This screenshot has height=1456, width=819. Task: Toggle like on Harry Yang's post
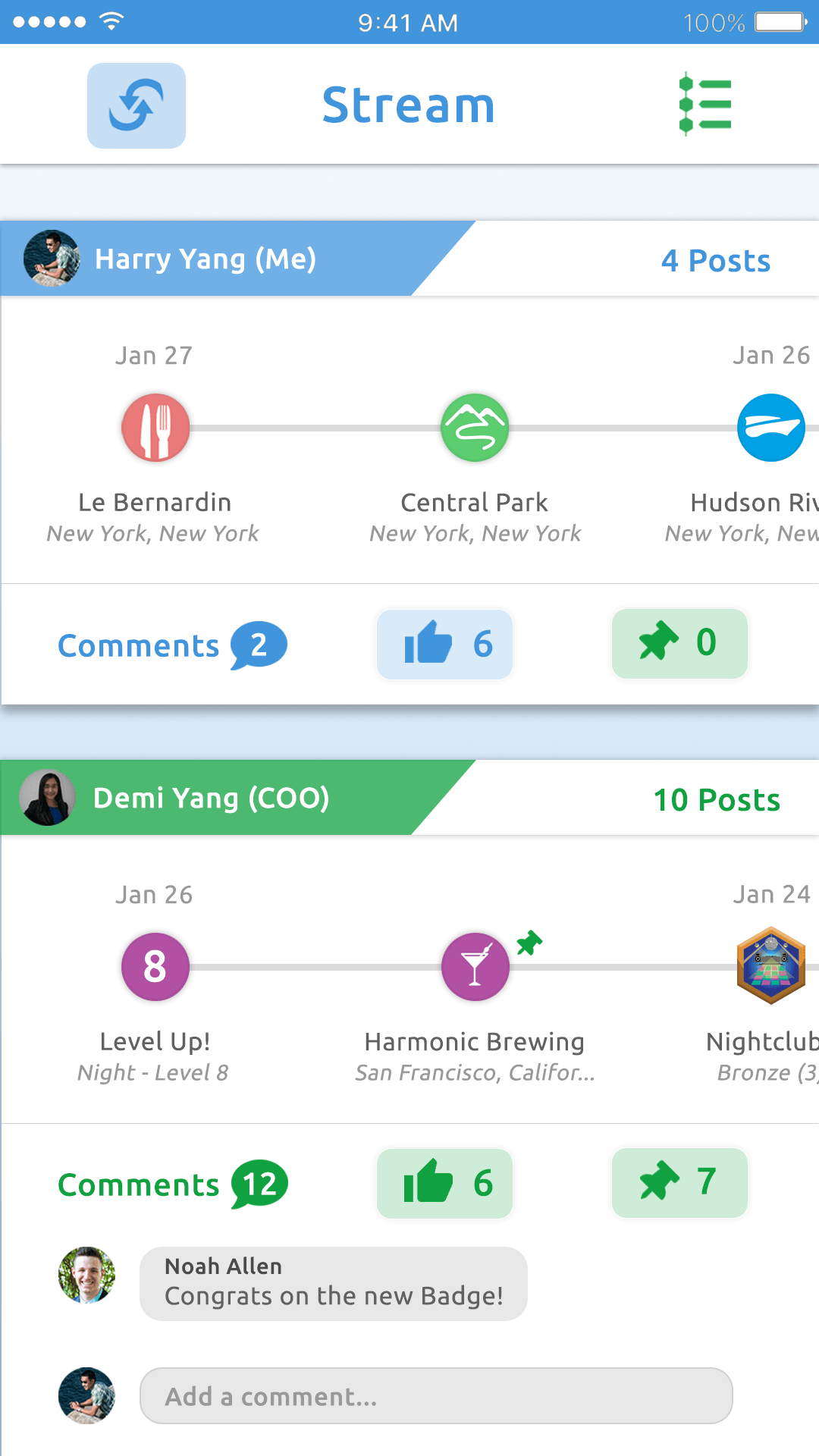[x=445, y=645]
